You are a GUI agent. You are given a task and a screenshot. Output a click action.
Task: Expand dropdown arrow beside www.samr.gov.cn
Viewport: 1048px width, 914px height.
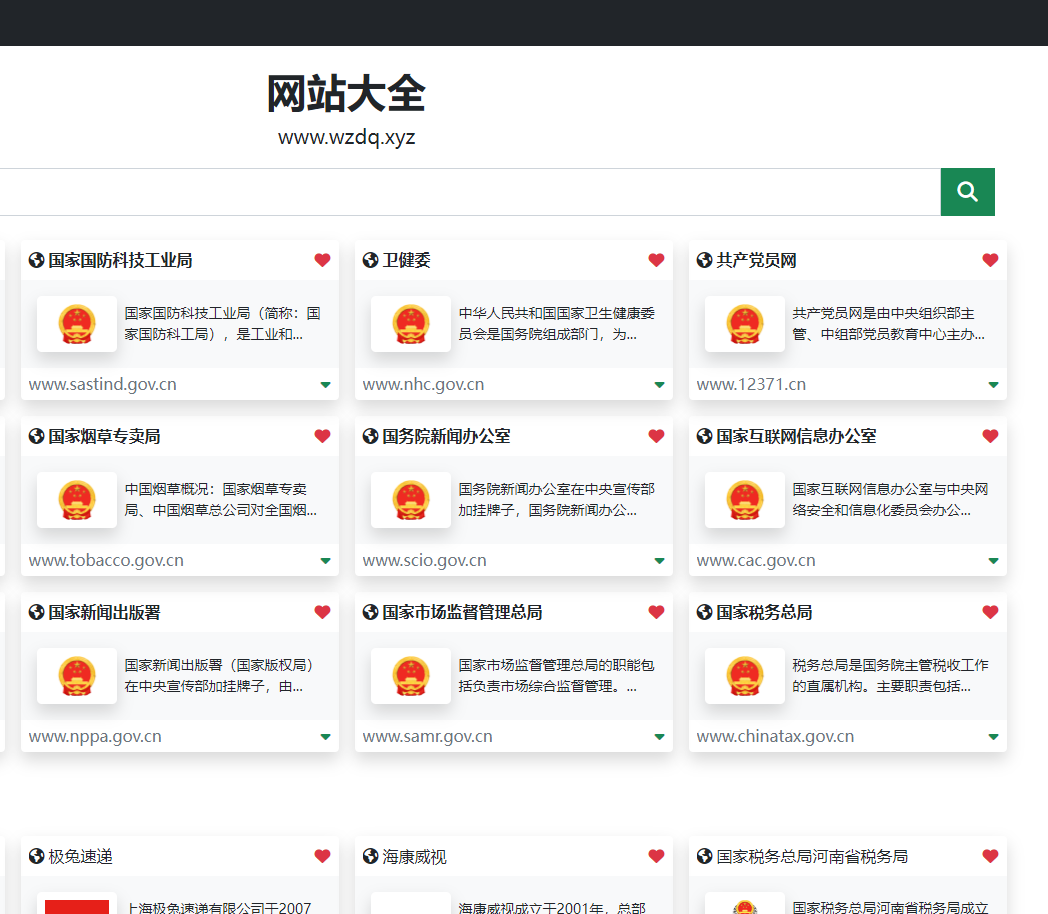tap(660, 737)
